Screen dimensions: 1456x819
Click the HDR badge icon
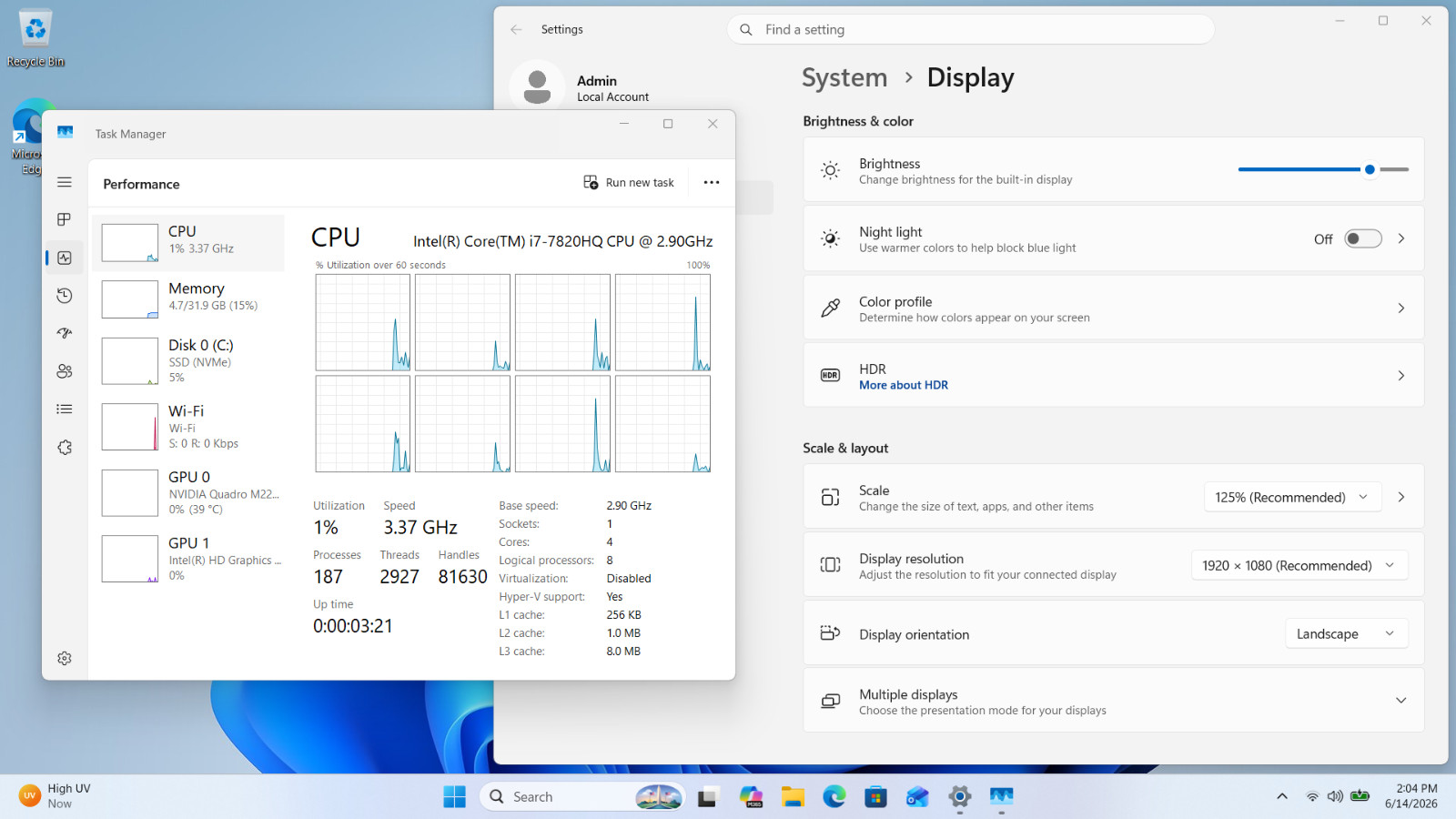click(830, 375)
